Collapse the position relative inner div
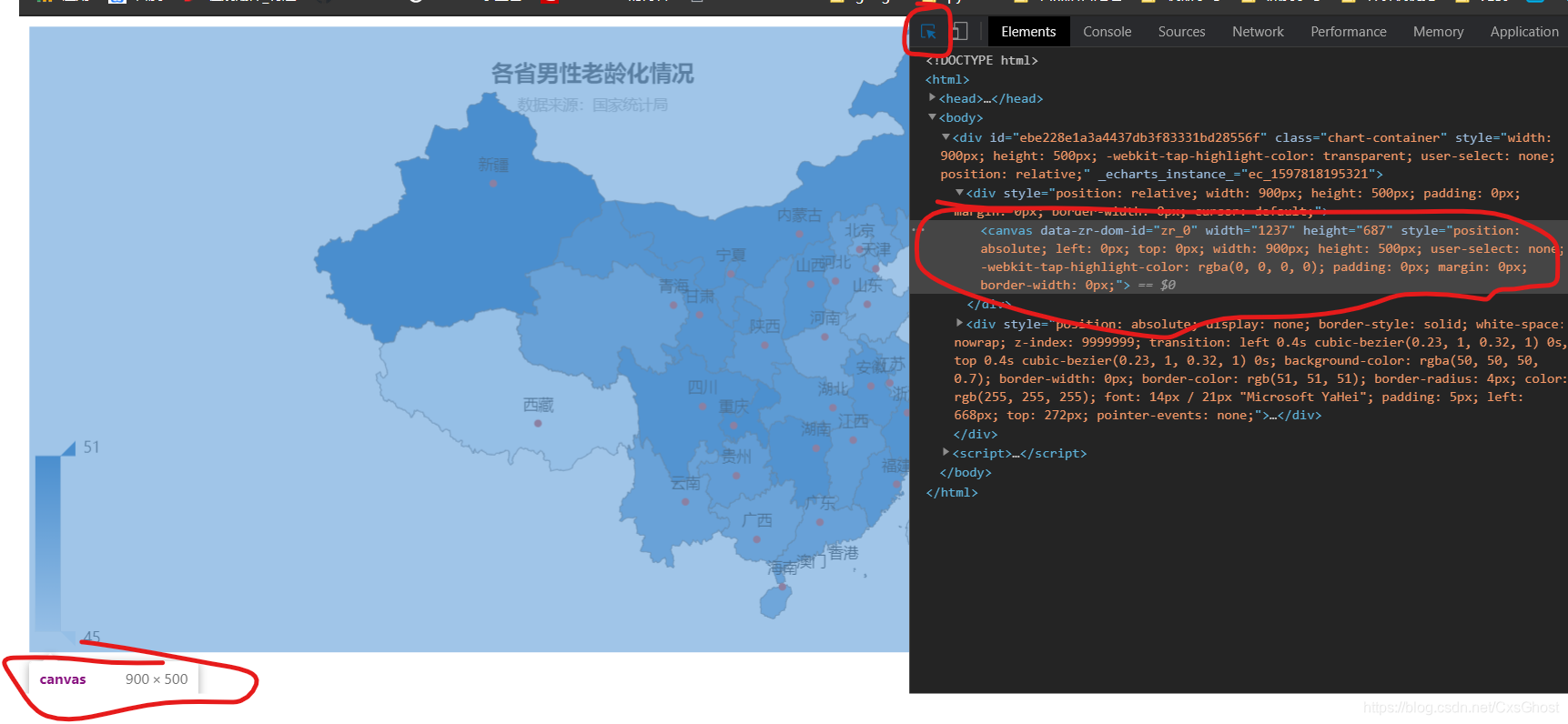The width and height of the screenshot is (1568, 724). click(959, 192)
